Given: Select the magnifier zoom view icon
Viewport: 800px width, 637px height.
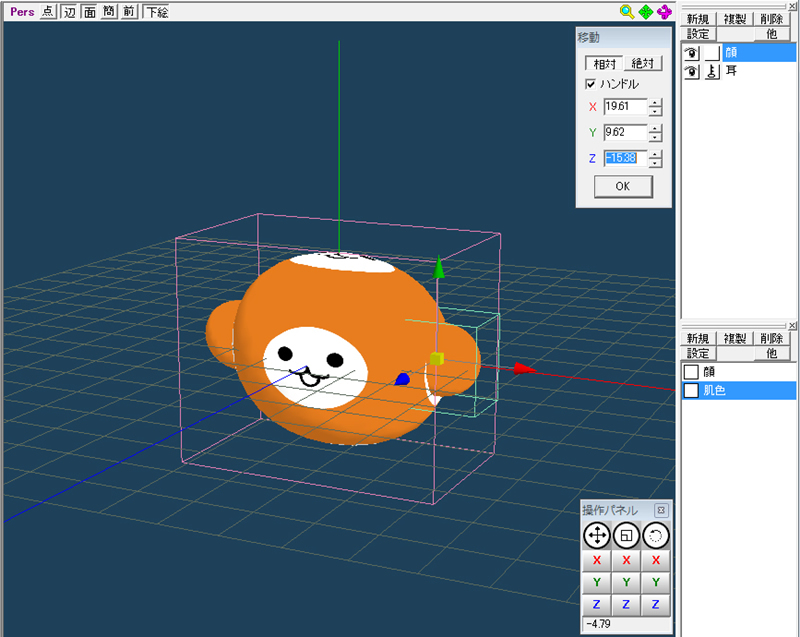Looking at the screenshot, I should pyautogui.click(x=627, y=12).
